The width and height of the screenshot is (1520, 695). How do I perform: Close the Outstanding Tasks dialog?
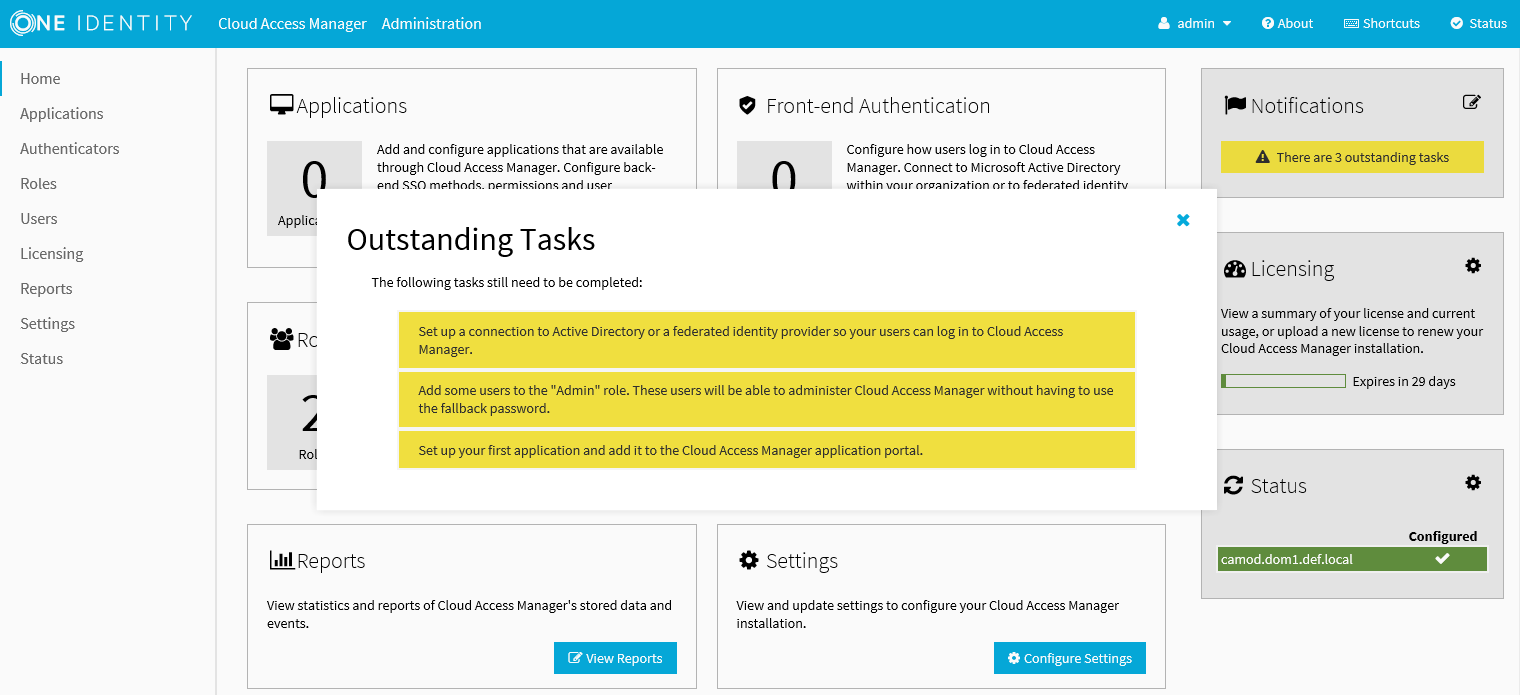pyautogui.click(x=1183, y=220)
